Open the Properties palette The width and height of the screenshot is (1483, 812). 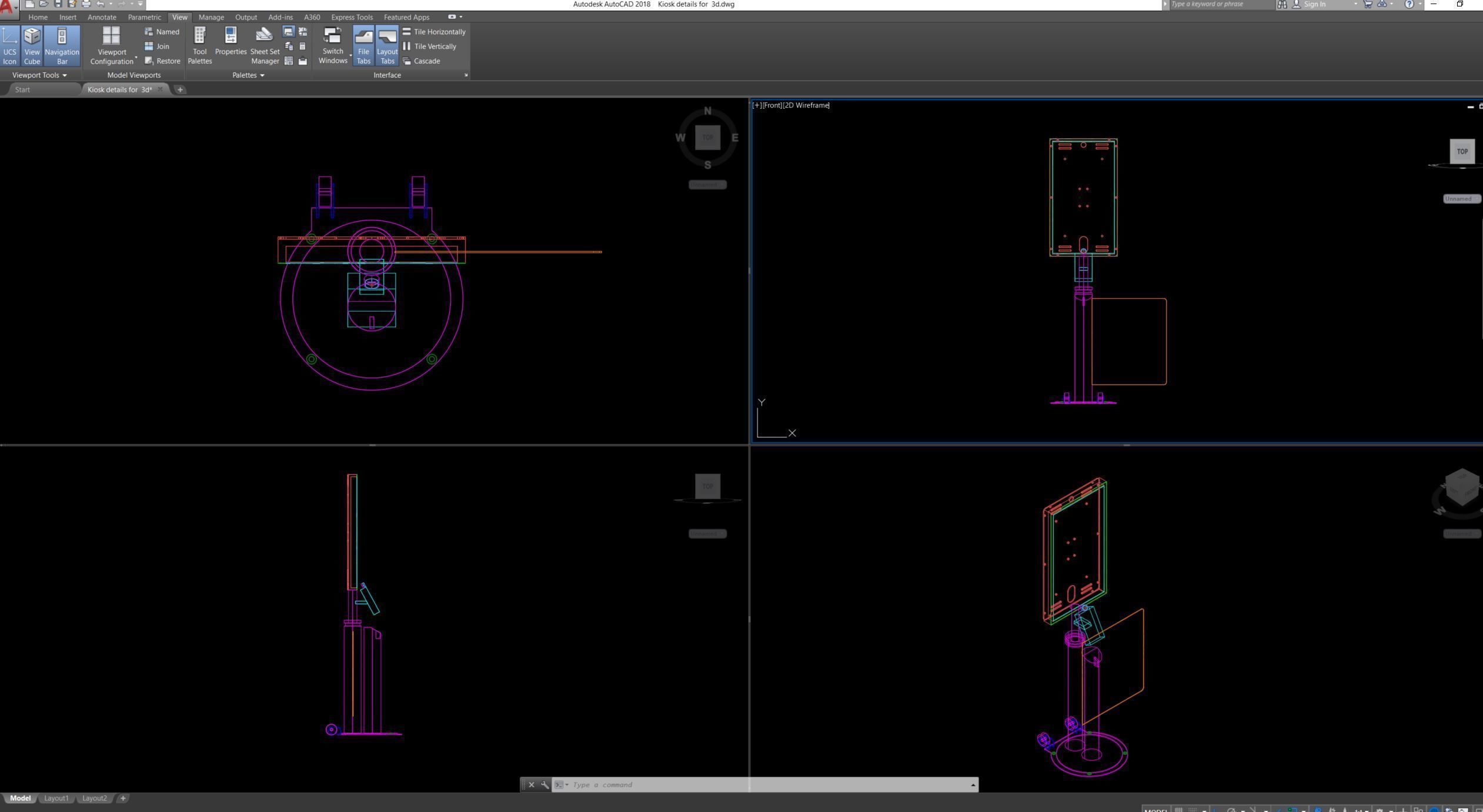[x=231, y=41]
